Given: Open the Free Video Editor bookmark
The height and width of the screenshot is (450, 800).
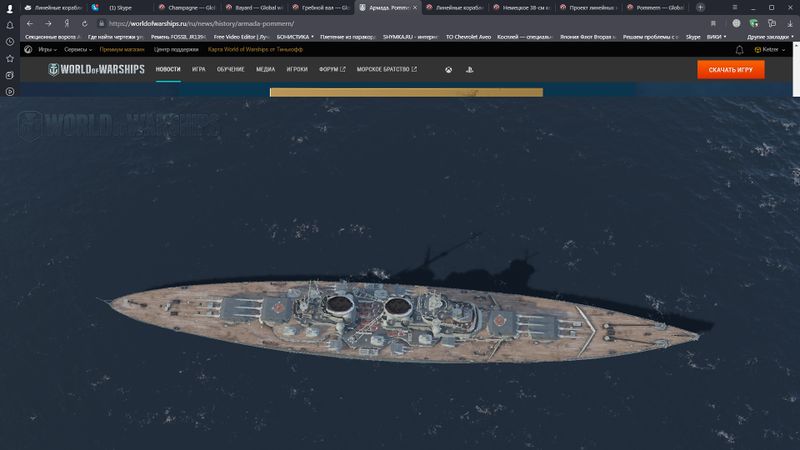Looking at the screenshot, I should [x=242, y=37].
